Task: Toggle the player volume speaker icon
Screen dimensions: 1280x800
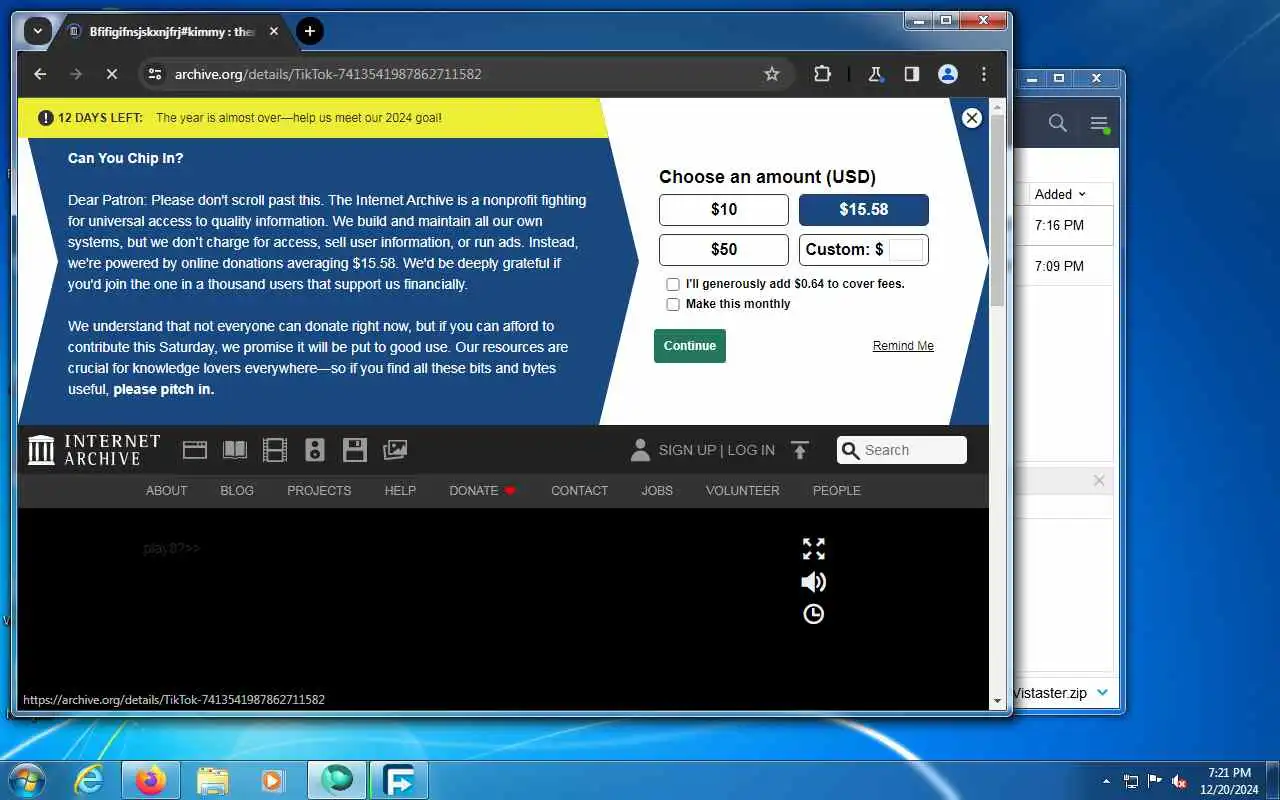Action: pyautogui.click(x=814, y=582)
